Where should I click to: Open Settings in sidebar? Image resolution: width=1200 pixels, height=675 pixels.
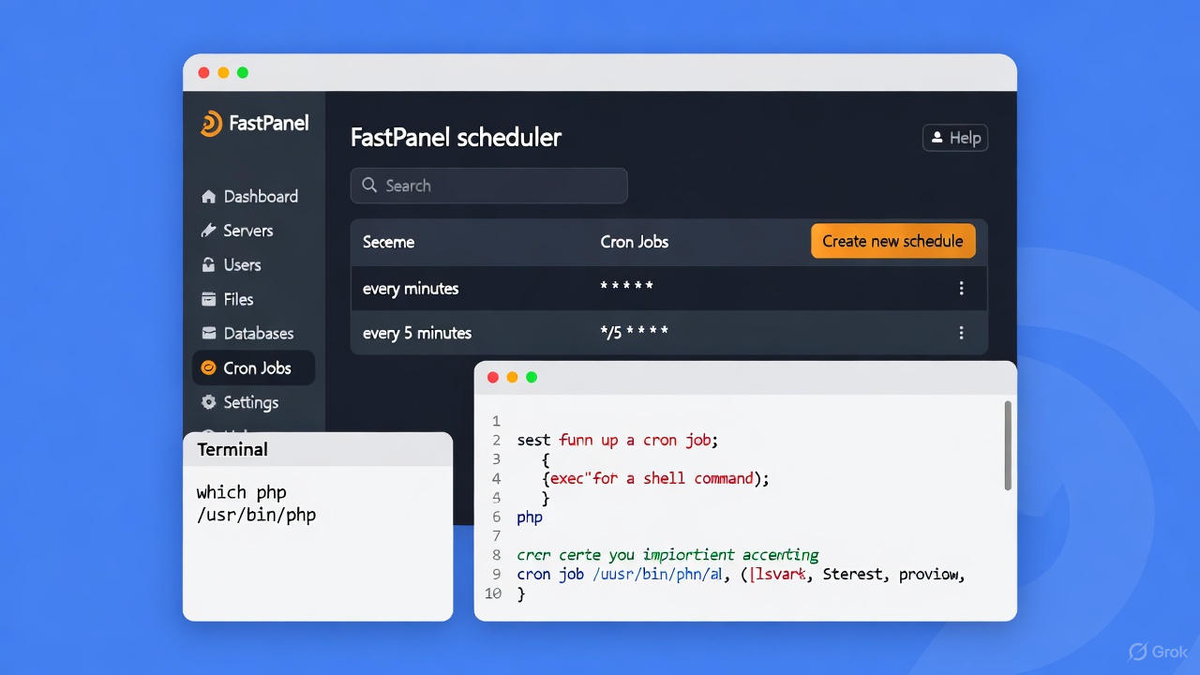click(x=240, y=402)
